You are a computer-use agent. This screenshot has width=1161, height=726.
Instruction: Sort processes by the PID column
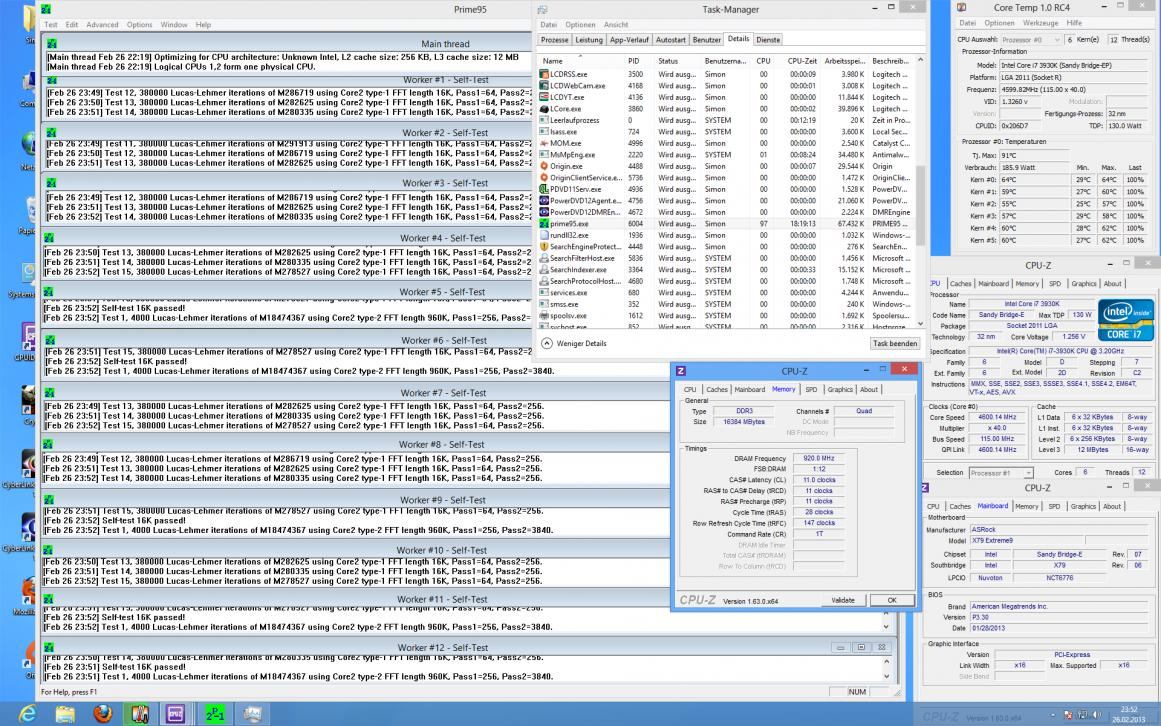pyautogui.click(x=634, y=61)
